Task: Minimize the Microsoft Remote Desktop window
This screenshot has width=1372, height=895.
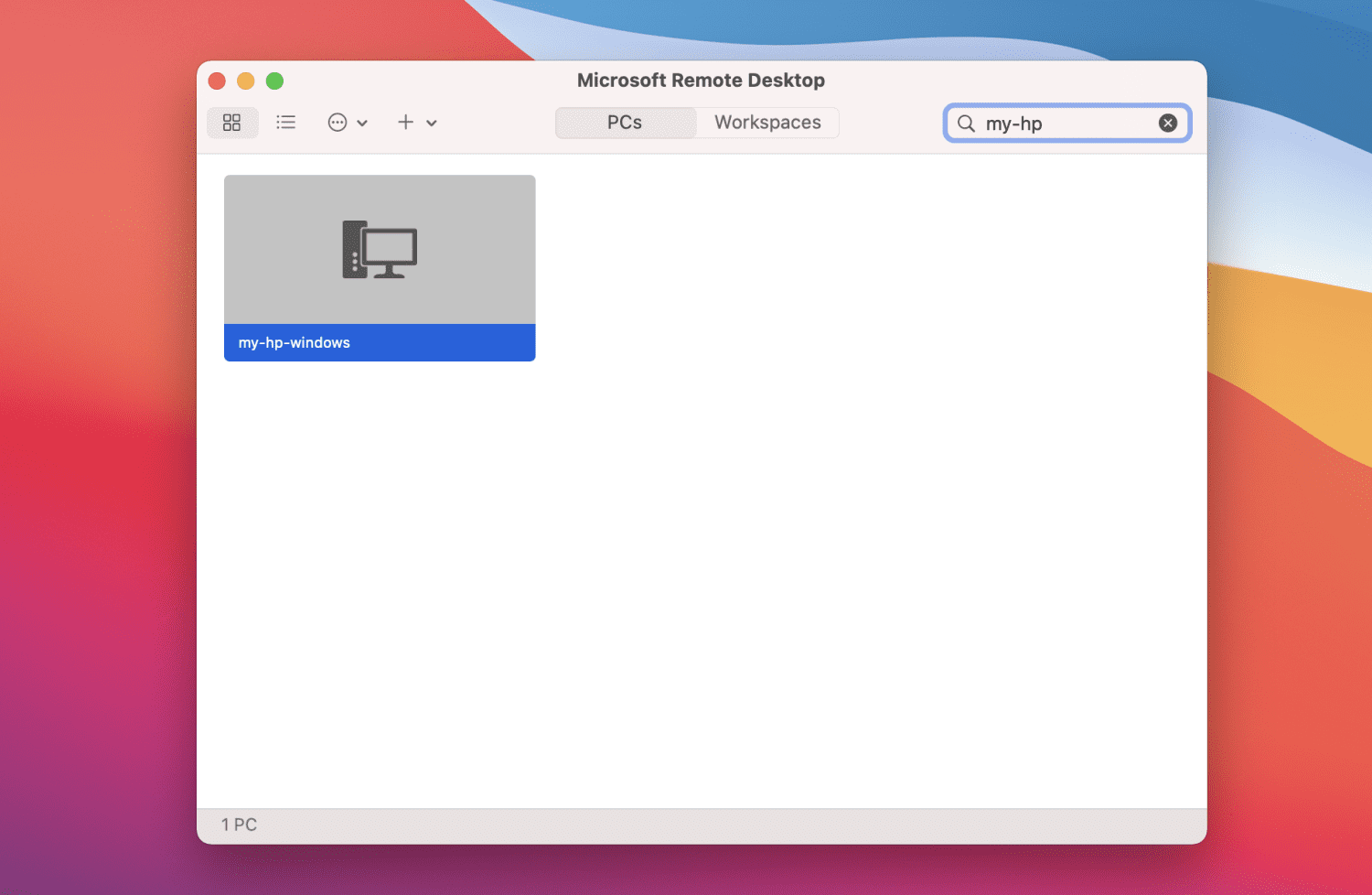Action: point(246,81)
